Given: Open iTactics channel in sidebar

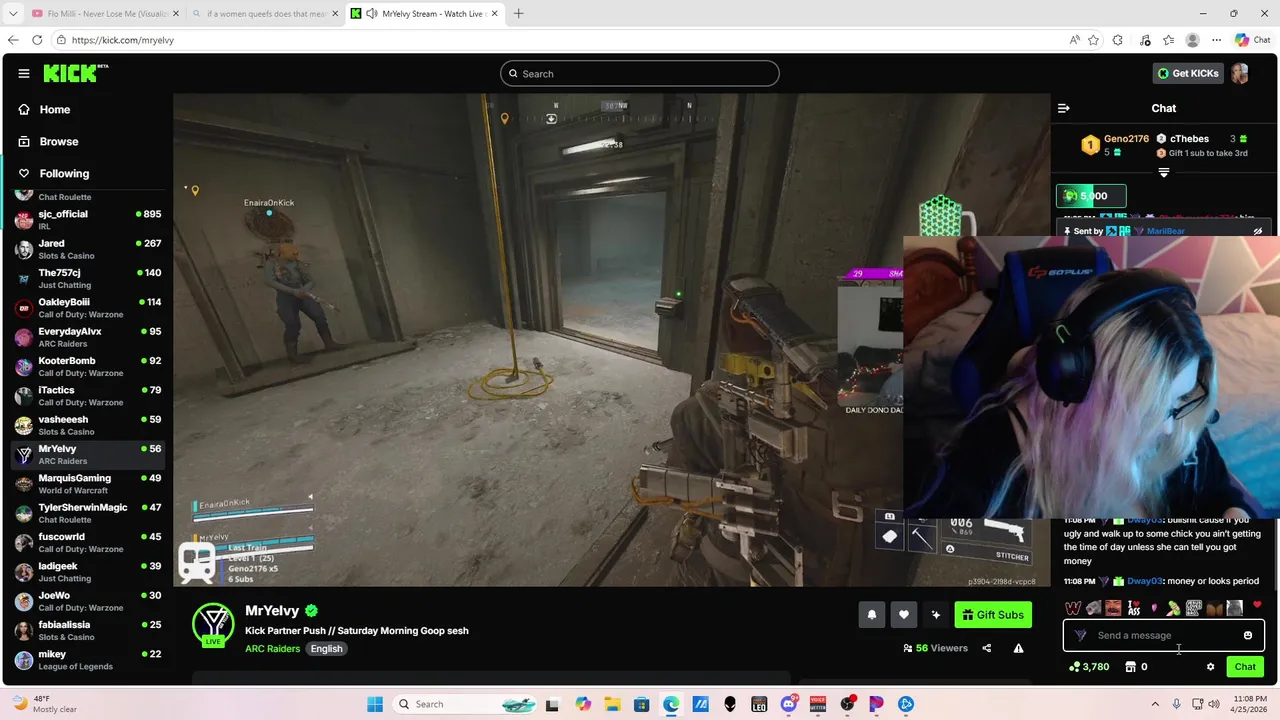Looking at the screenshot, I should coord(87,396).
